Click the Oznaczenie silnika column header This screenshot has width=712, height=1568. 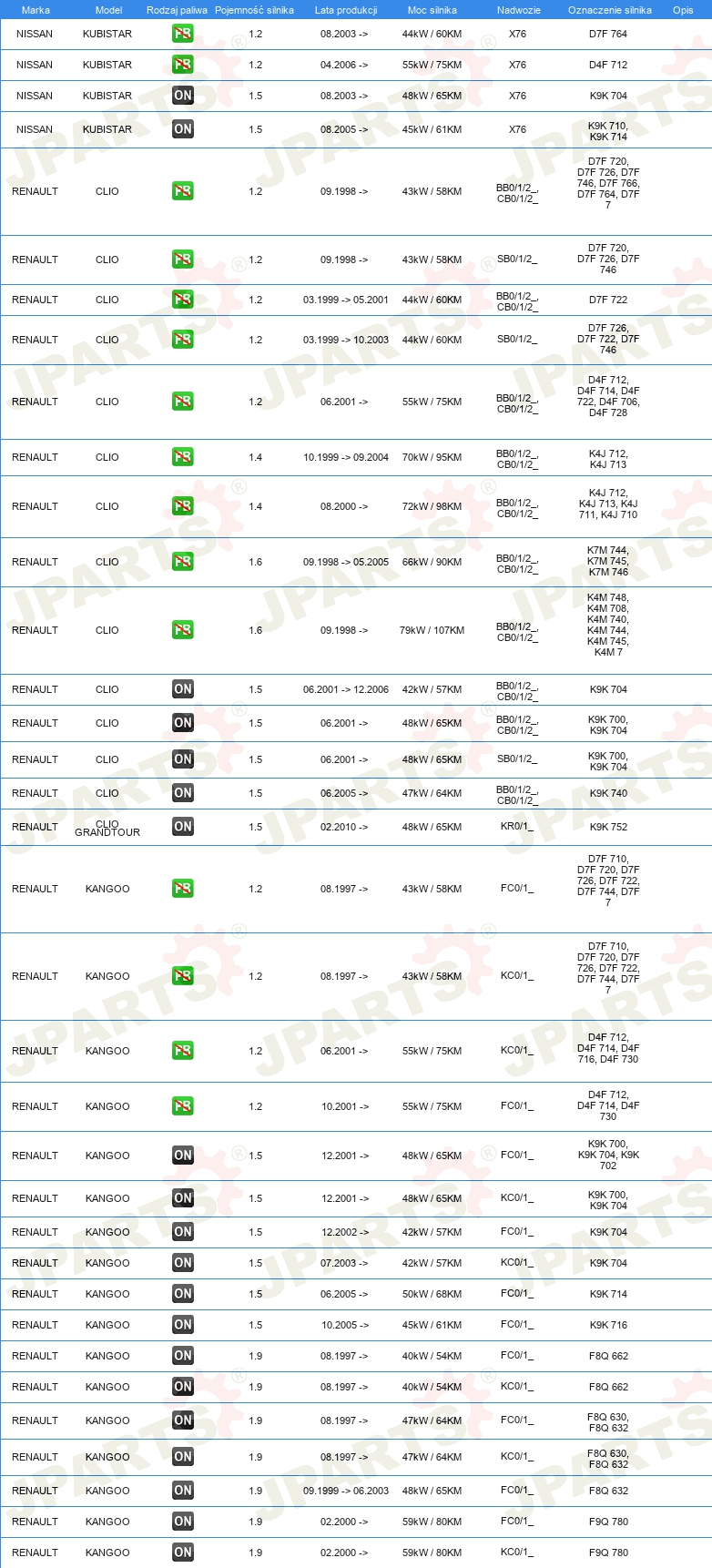coord(610,10)
